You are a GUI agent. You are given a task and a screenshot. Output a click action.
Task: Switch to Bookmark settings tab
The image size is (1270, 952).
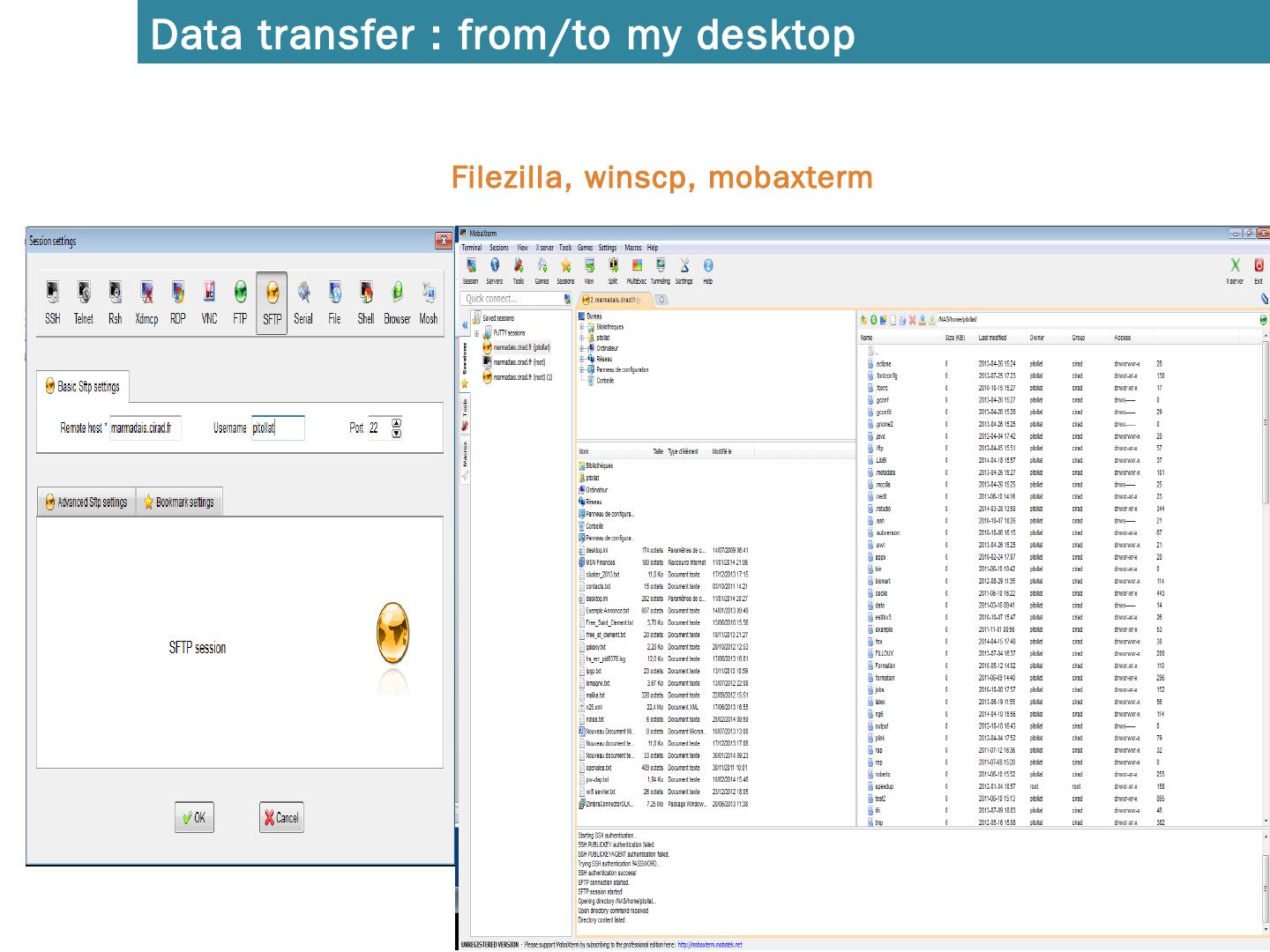(x=179, y=502)
